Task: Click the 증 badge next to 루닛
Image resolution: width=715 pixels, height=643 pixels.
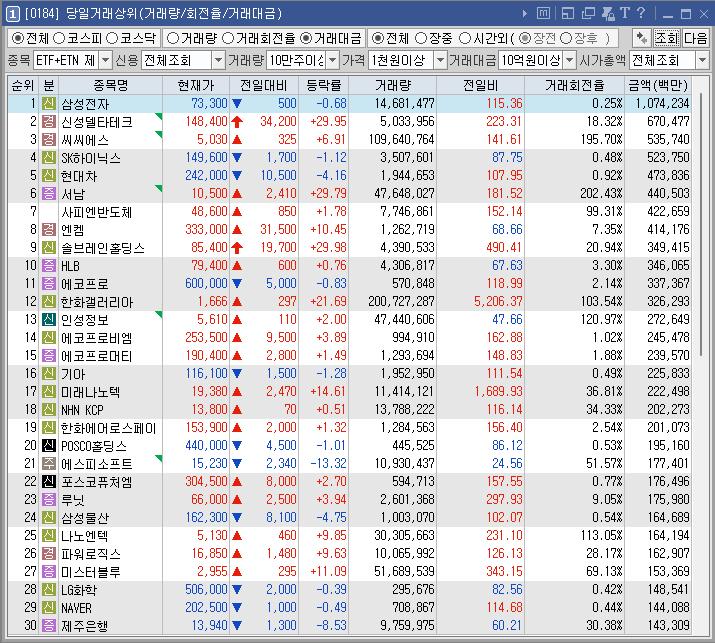Action: pyautogui.click(x=49, y=499)
